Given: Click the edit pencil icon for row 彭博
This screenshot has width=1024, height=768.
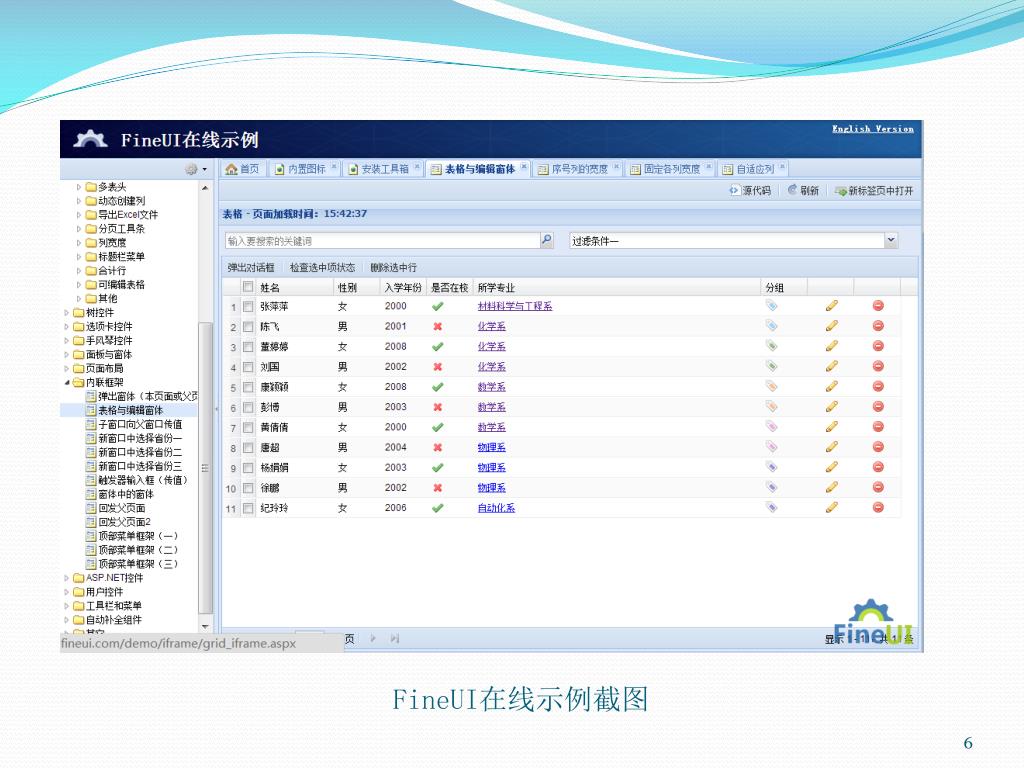Looking at the screenshot, I should coord(831,407).
